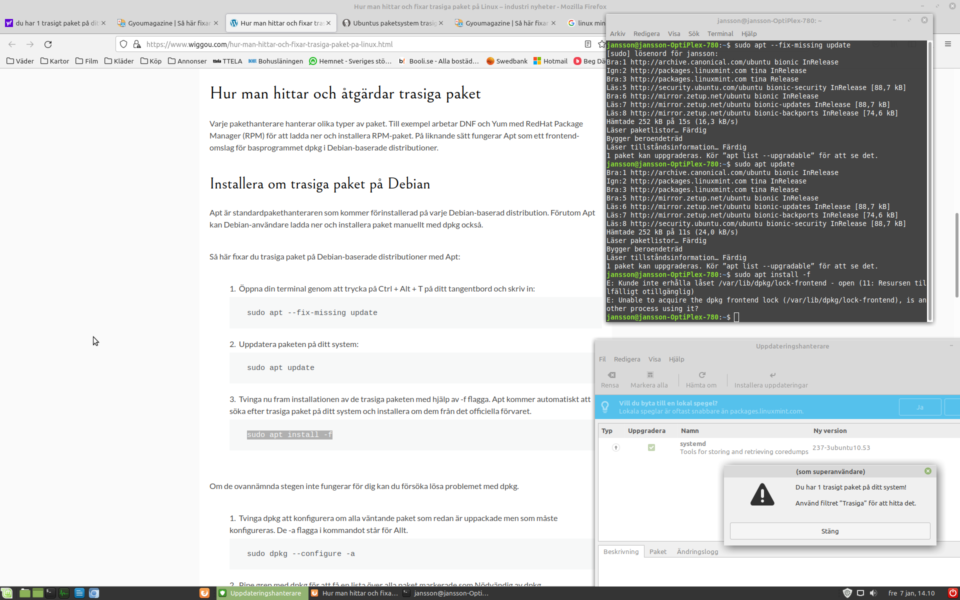
Task: Click the type icon in systemd row
Action: point(615,448)
